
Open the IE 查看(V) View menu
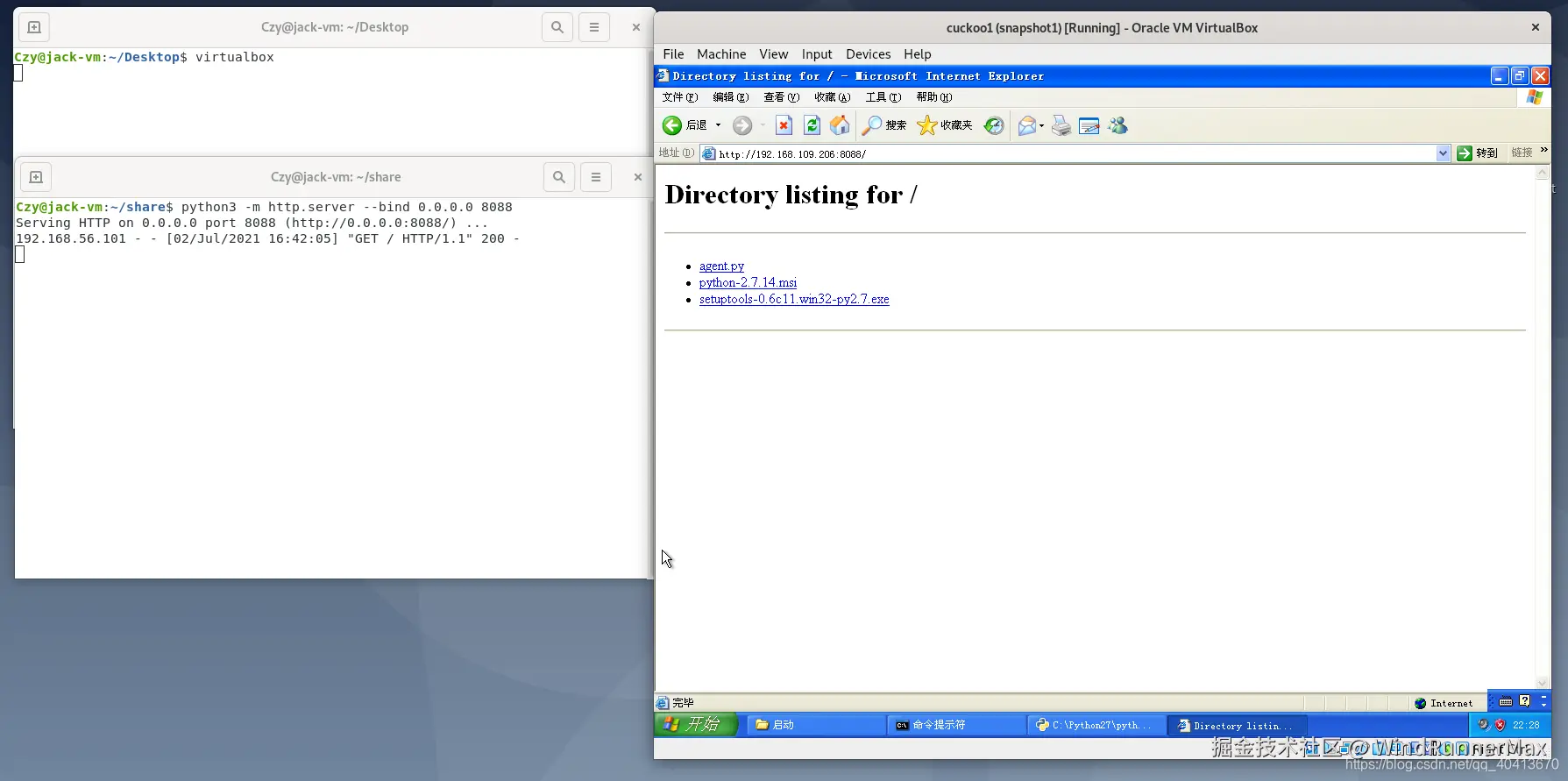point(782,97)
